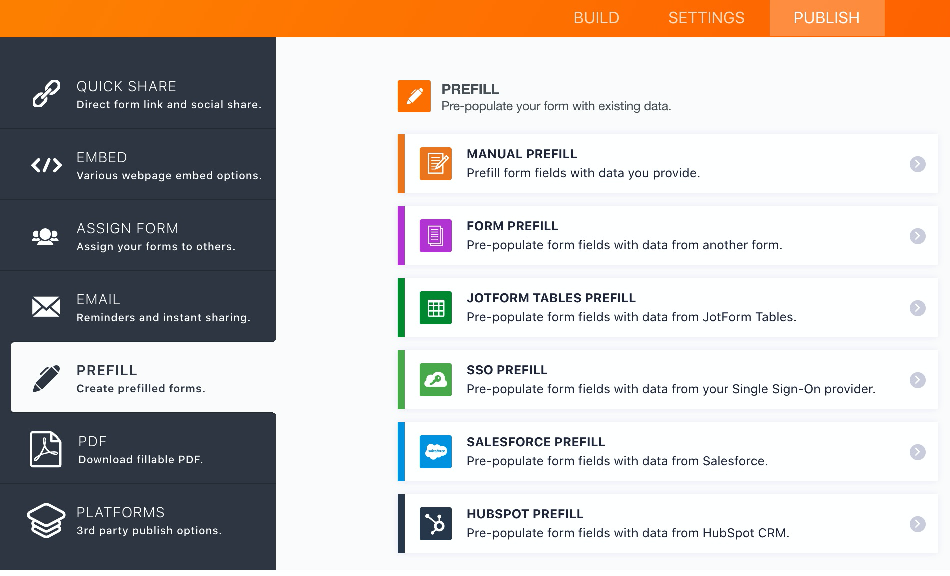The width and height of the screenshot is (950, 576).
Task: Switch to the Build tab
Action: [596, 18]
